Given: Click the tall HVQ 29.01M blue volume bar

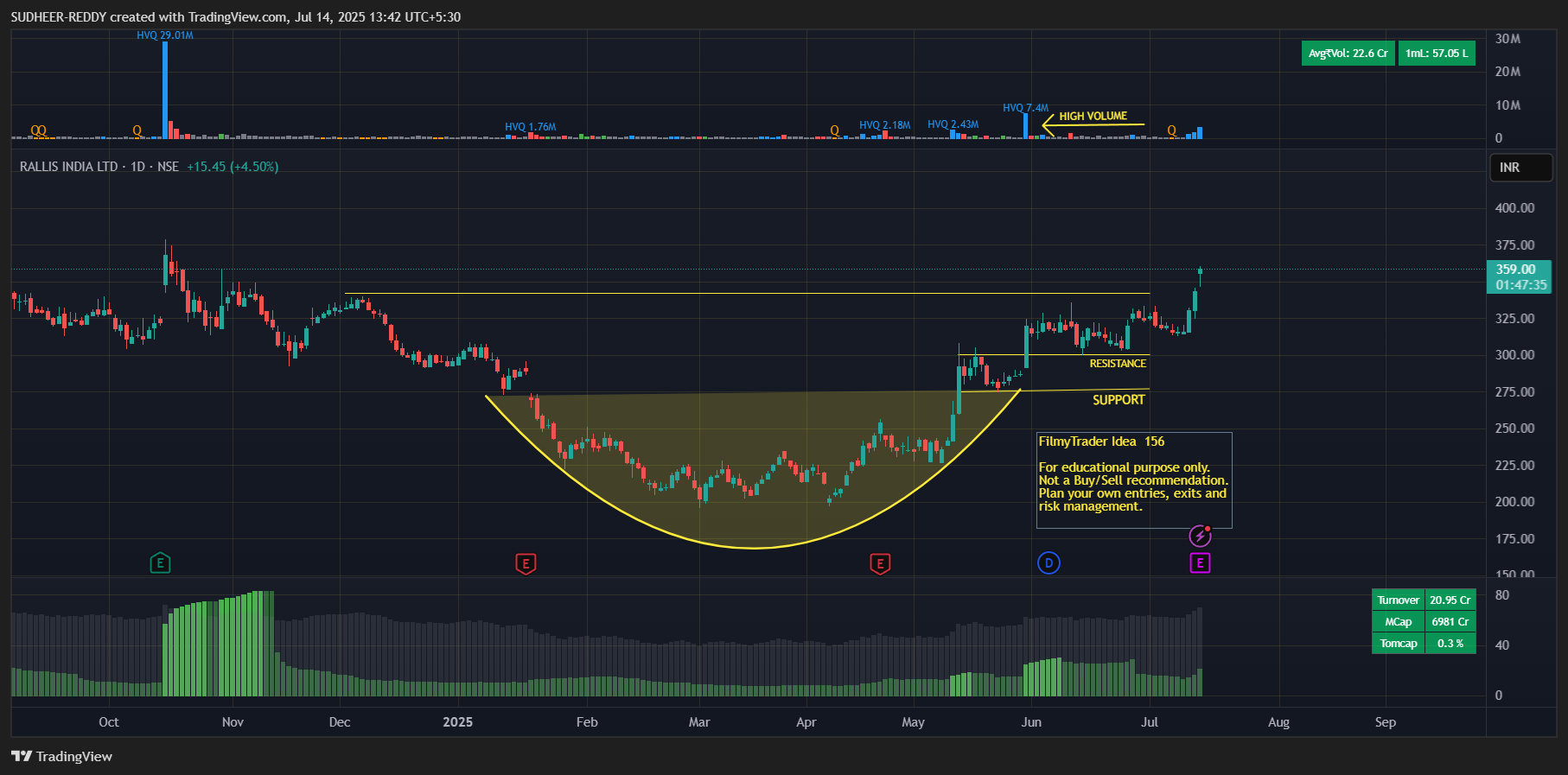Looking at the screenshot, I should click(165, 90).
